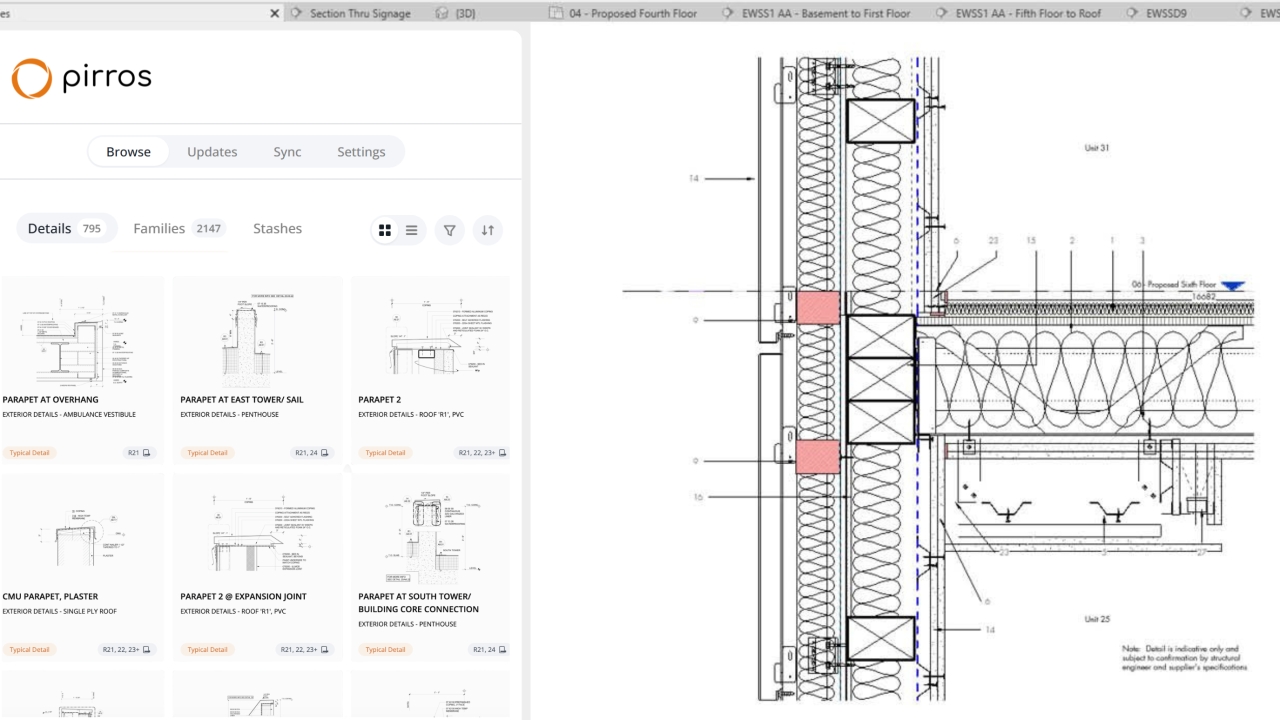Click Typical Detail tag on Parapet 2 card

[385, 453]
